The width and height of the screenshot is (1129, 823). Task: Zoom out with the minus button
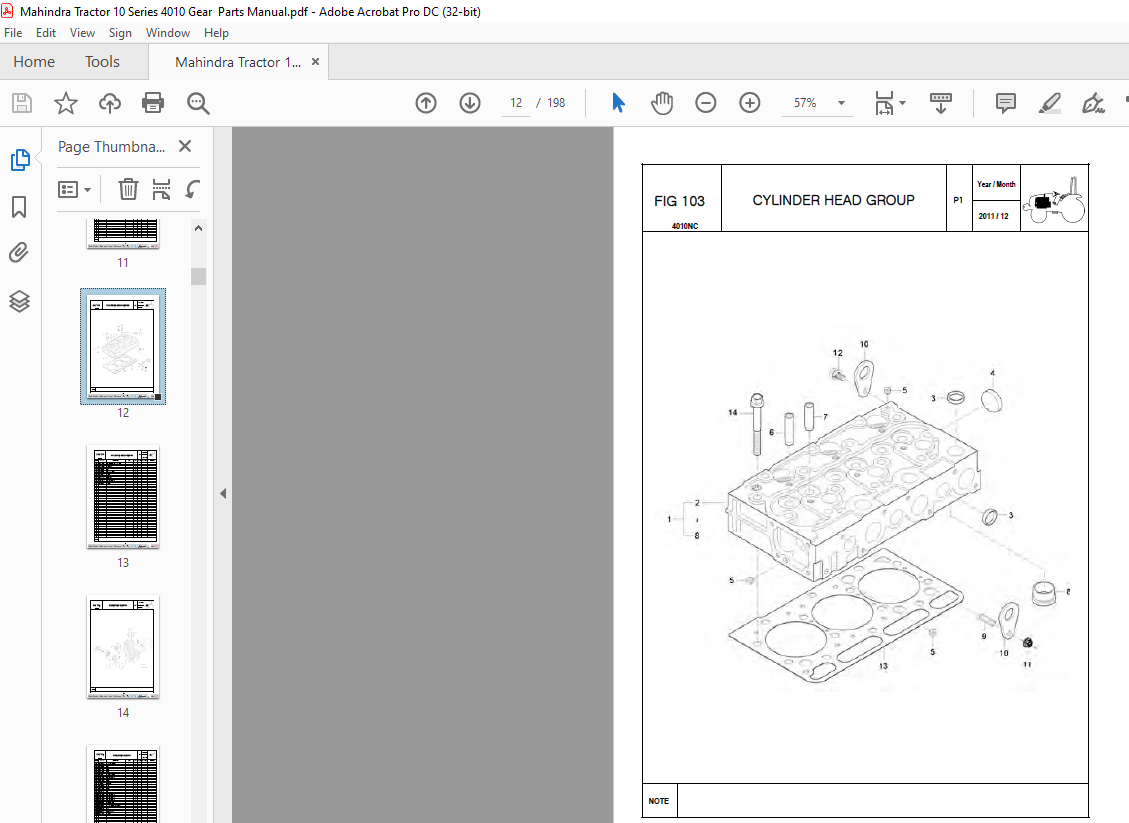(706, 103)
